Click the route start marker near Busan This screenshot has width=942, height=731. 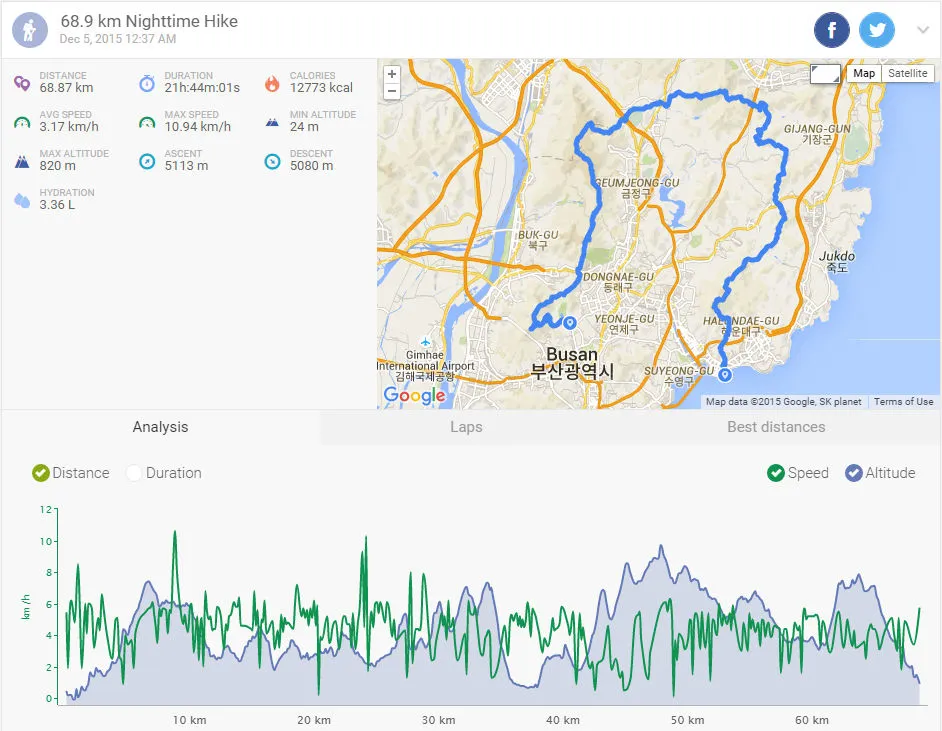(570, 323)
